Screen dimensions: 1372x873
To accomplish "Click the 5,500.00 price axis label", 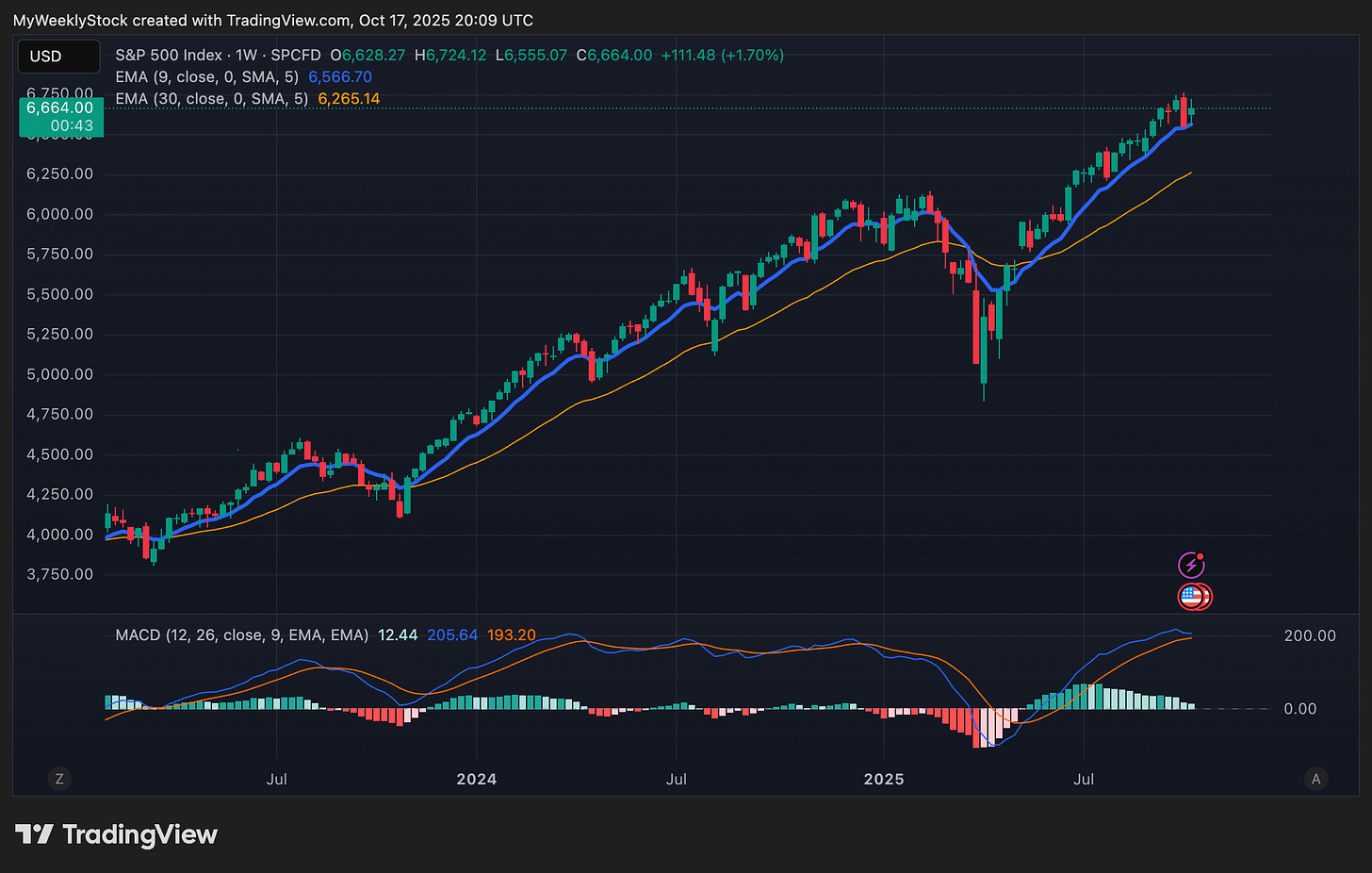I will 59,294.
